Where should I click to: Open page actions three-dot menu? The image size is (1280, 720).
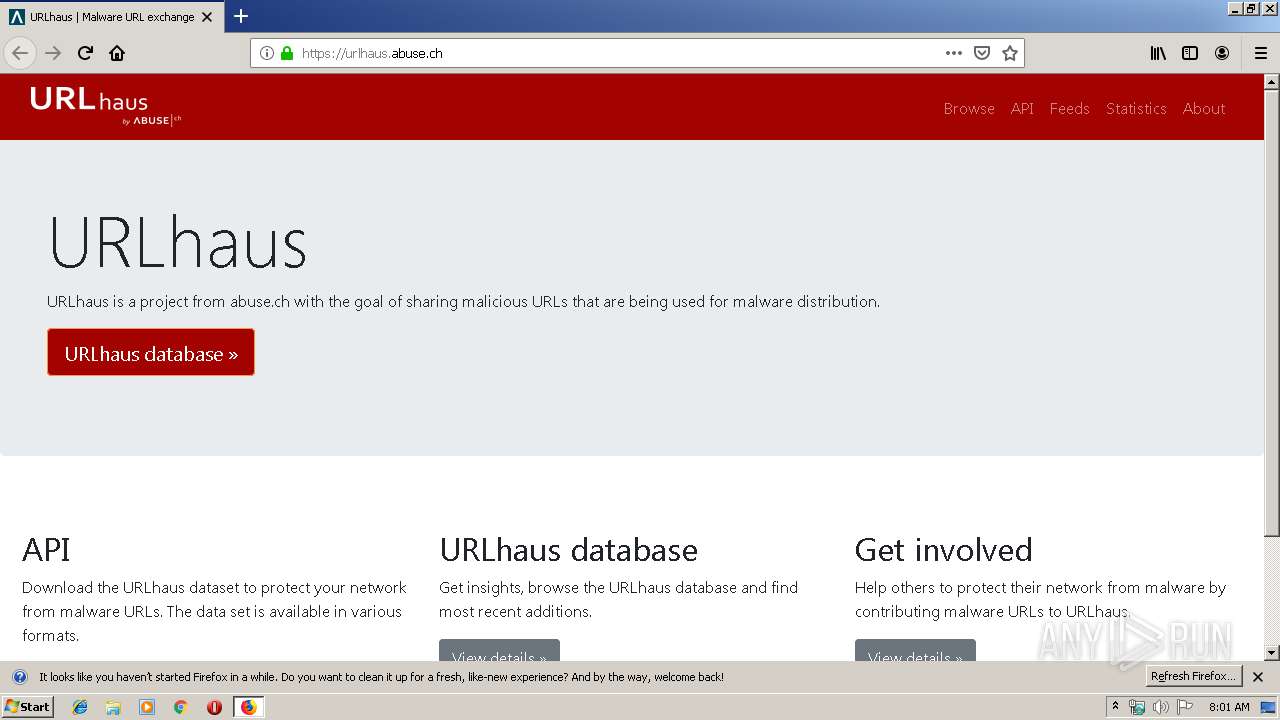click(954, 53)
